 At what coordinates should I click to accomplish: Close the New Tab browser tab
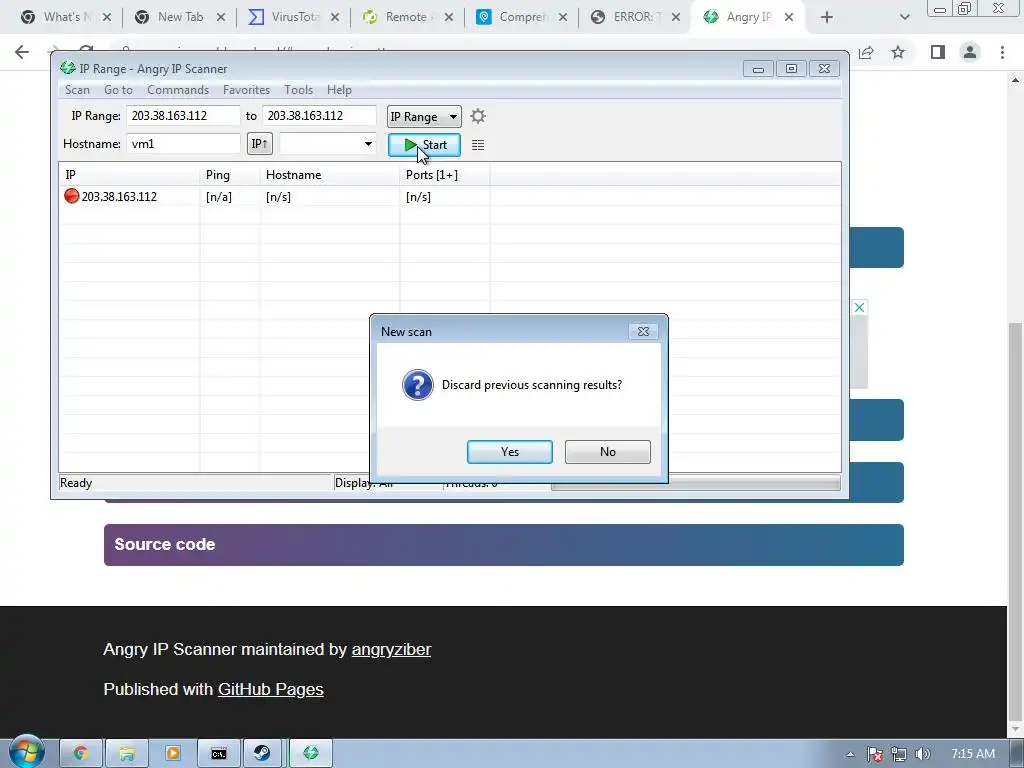coord(221,17)
